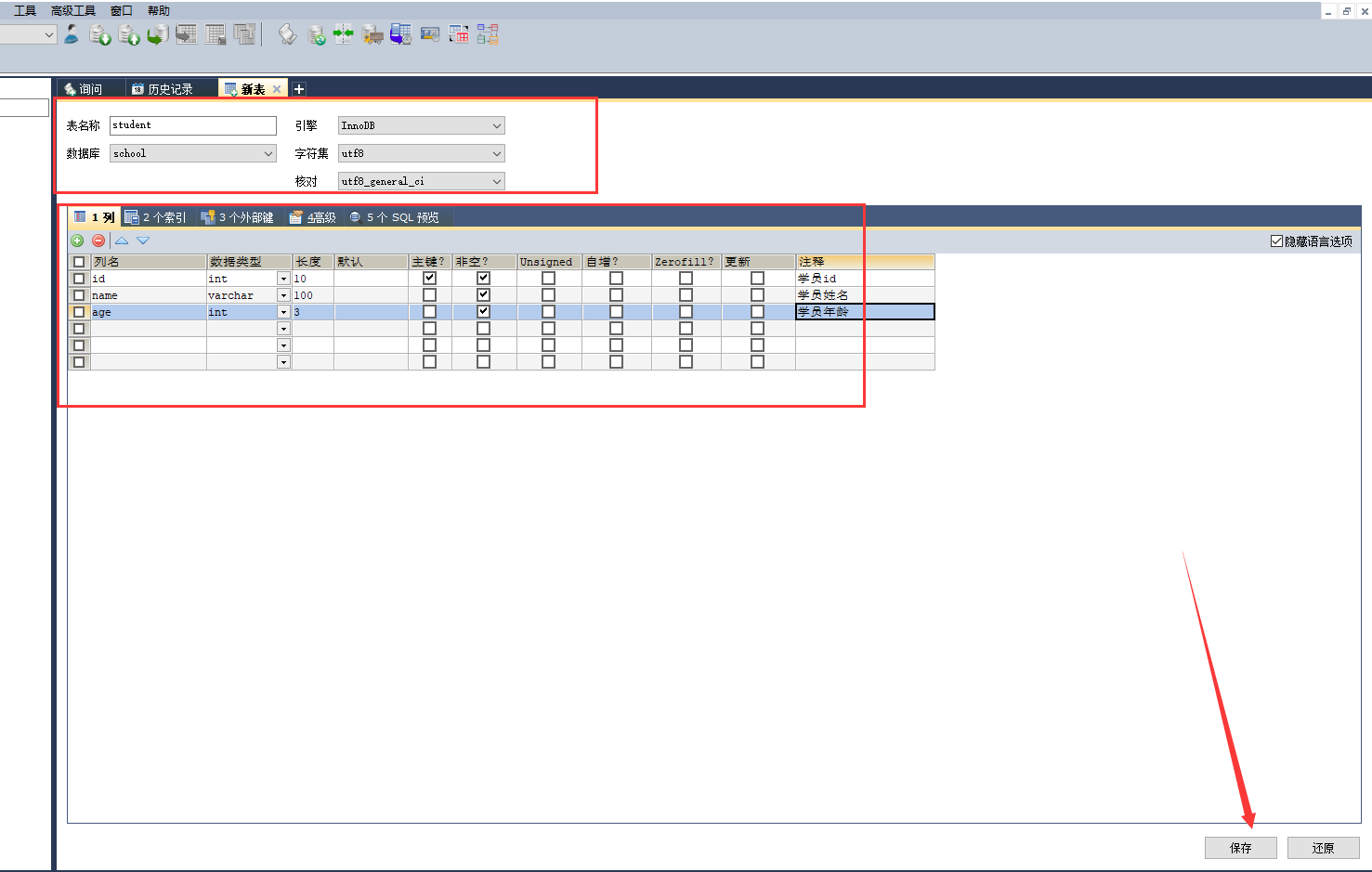Click database with curved green arrow icon
Image resolution: width=1372 pixels, height=872 pixels.
[158, 34]
